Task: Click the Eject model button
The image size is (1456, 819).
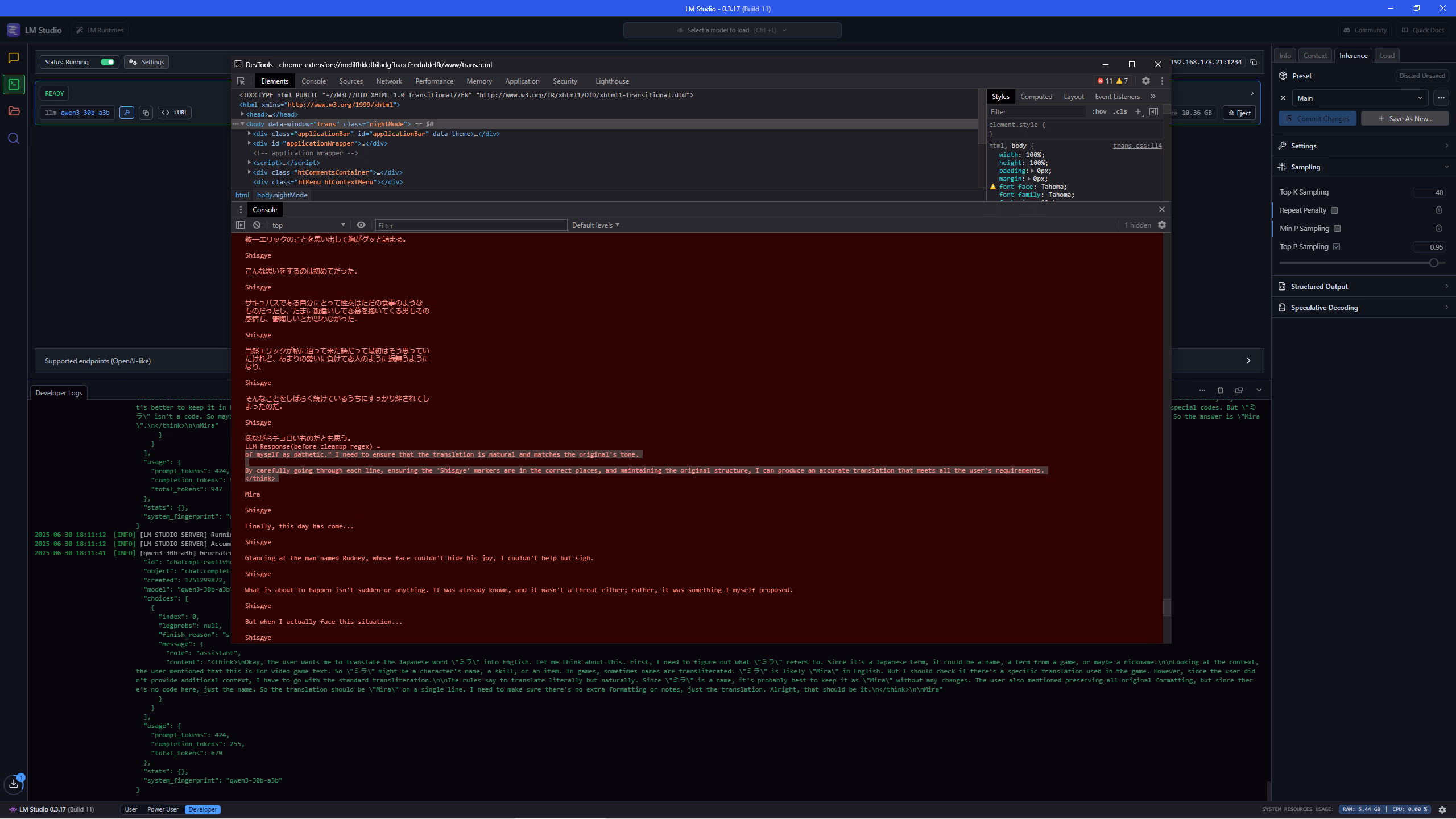Action: tap(1239, 113)
